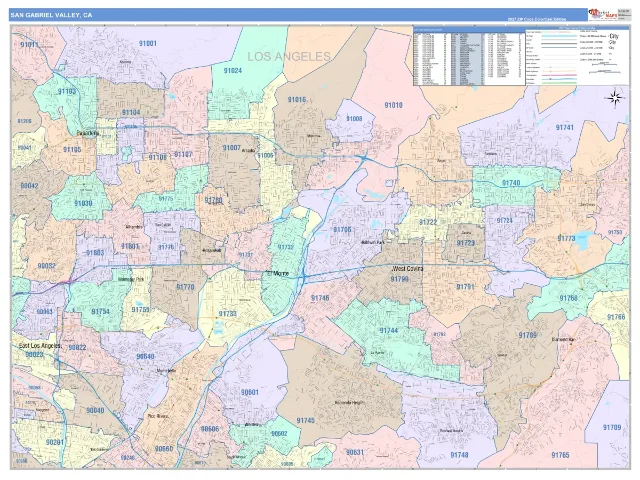This screenshot has width=640, height=480.
Task: Select the 'SAN GABRIEL VALLEY, CA' title
Action: click(51, 15)
